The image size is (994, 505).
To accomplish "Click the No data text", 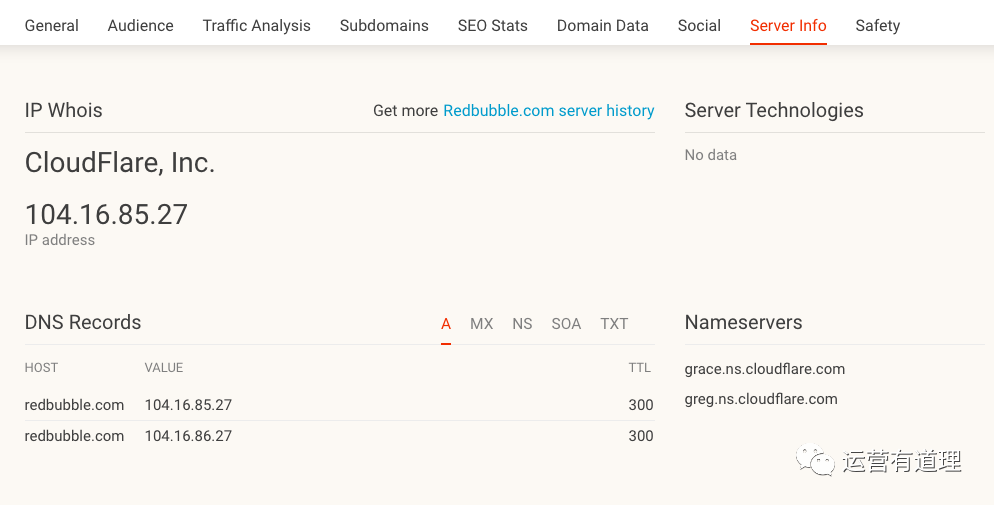I will pyautogui.click(x=711, y=155).
